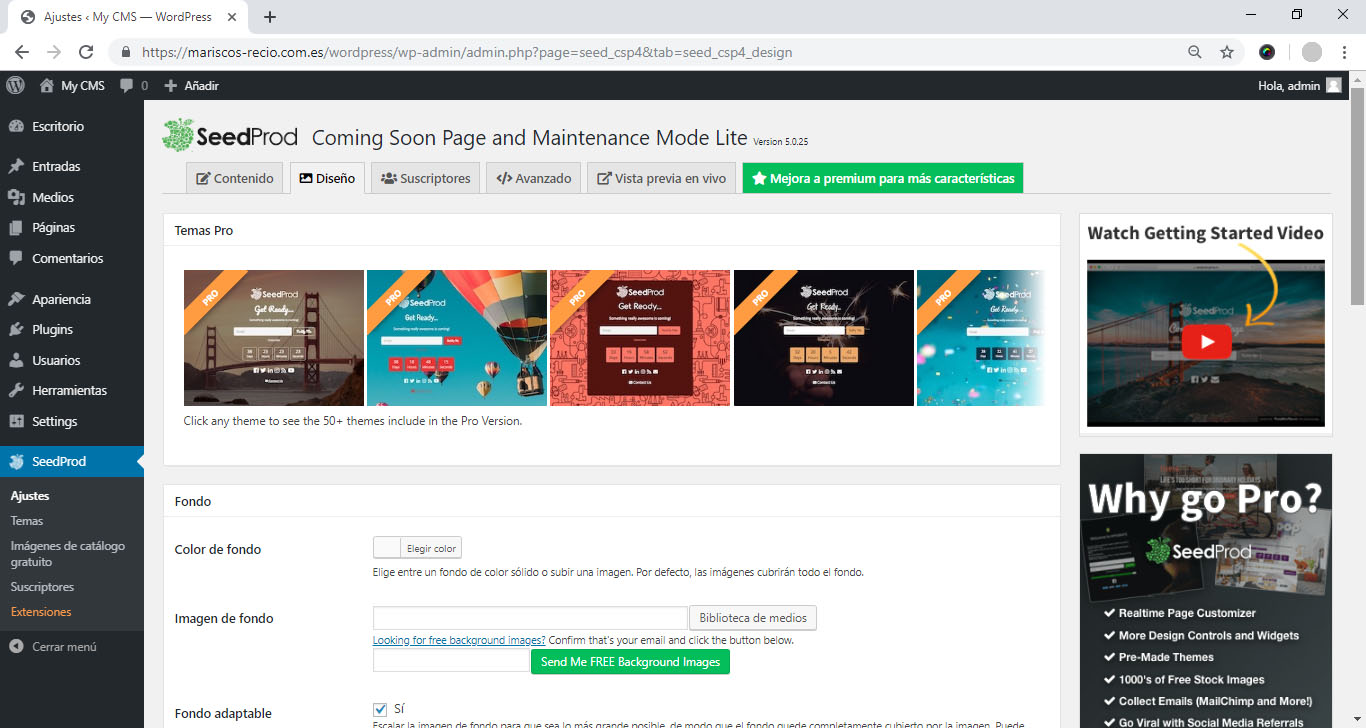
Task: Bookmark this page with star icon
Action: [1227, 52]
